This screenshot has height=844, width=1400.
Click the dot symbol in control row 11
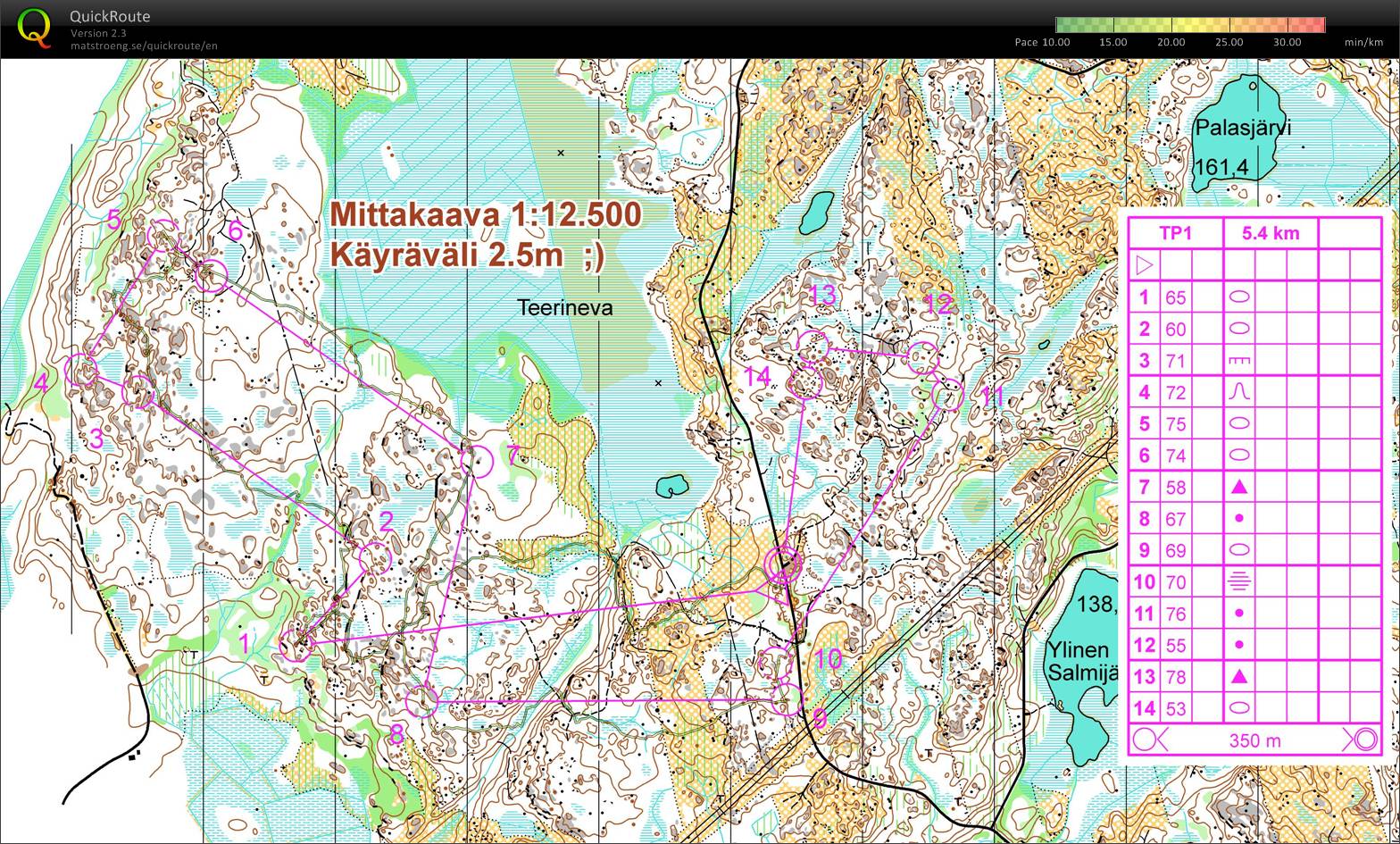tap(1238, 614)
